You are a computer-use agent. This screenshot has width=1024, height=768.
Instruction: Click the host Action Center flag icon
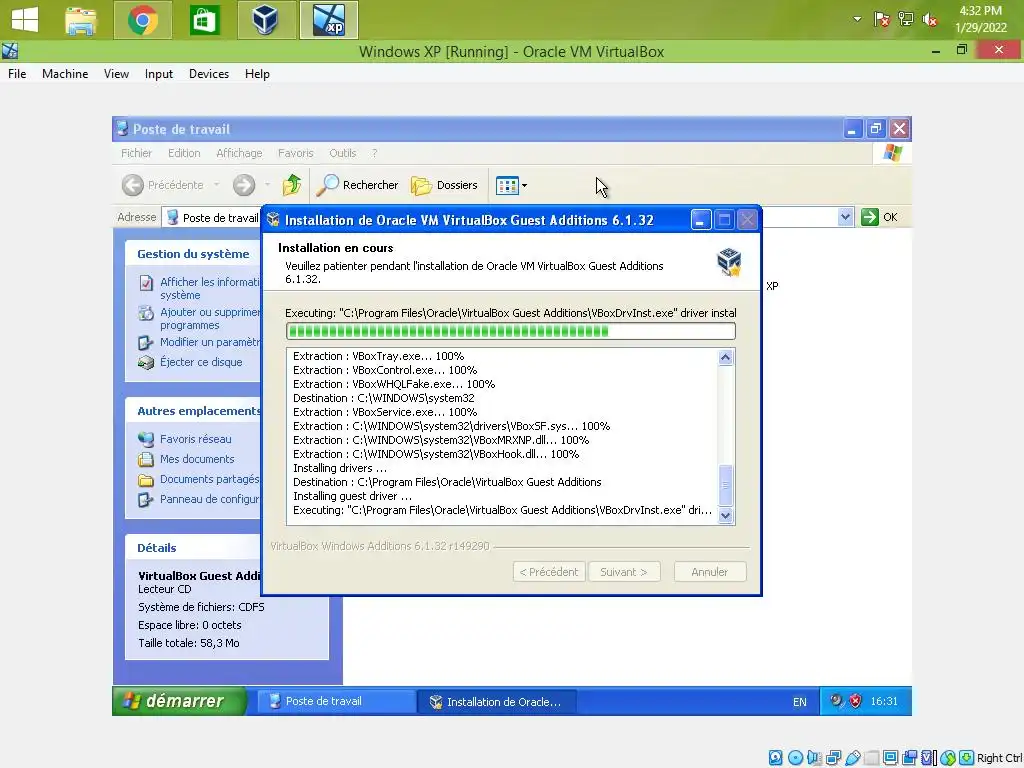(882, 20)
